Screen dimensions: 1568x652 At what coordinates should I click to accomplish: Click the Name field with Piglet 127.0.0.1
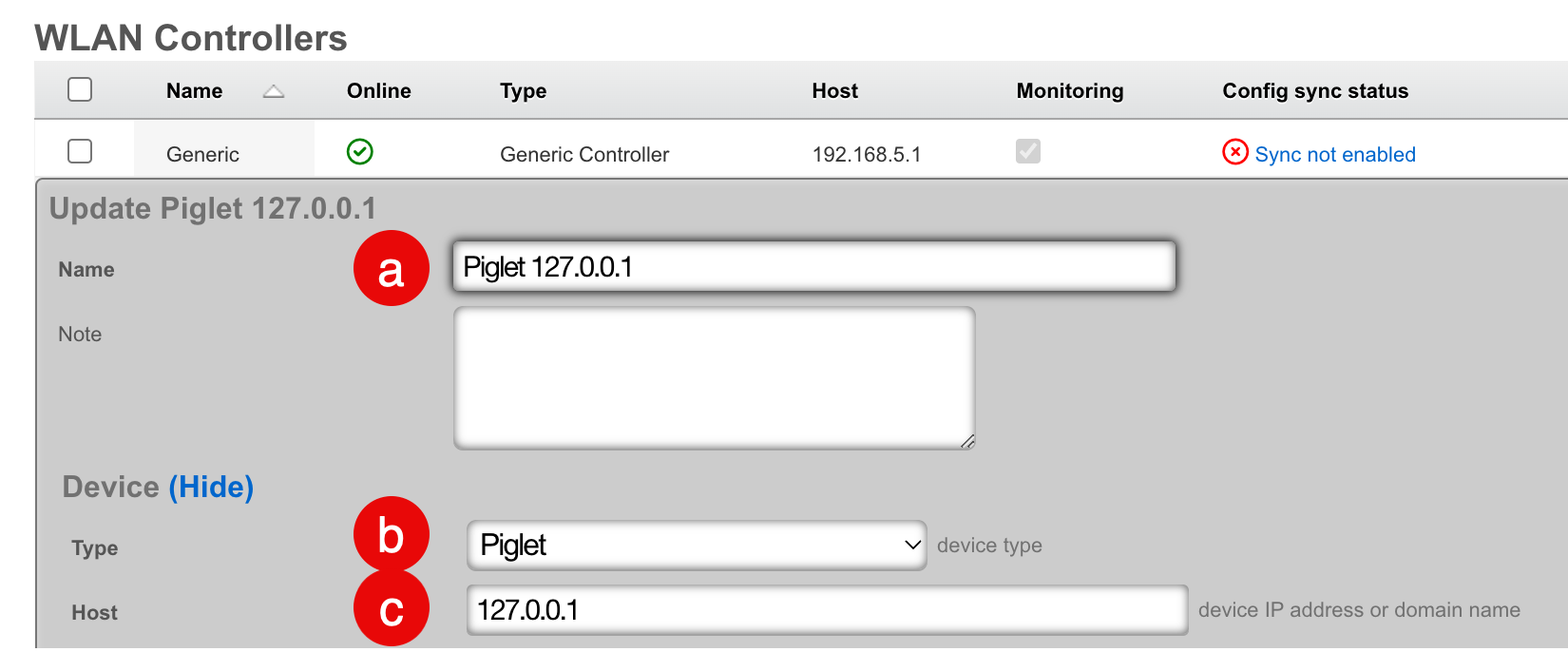[813, 267]
